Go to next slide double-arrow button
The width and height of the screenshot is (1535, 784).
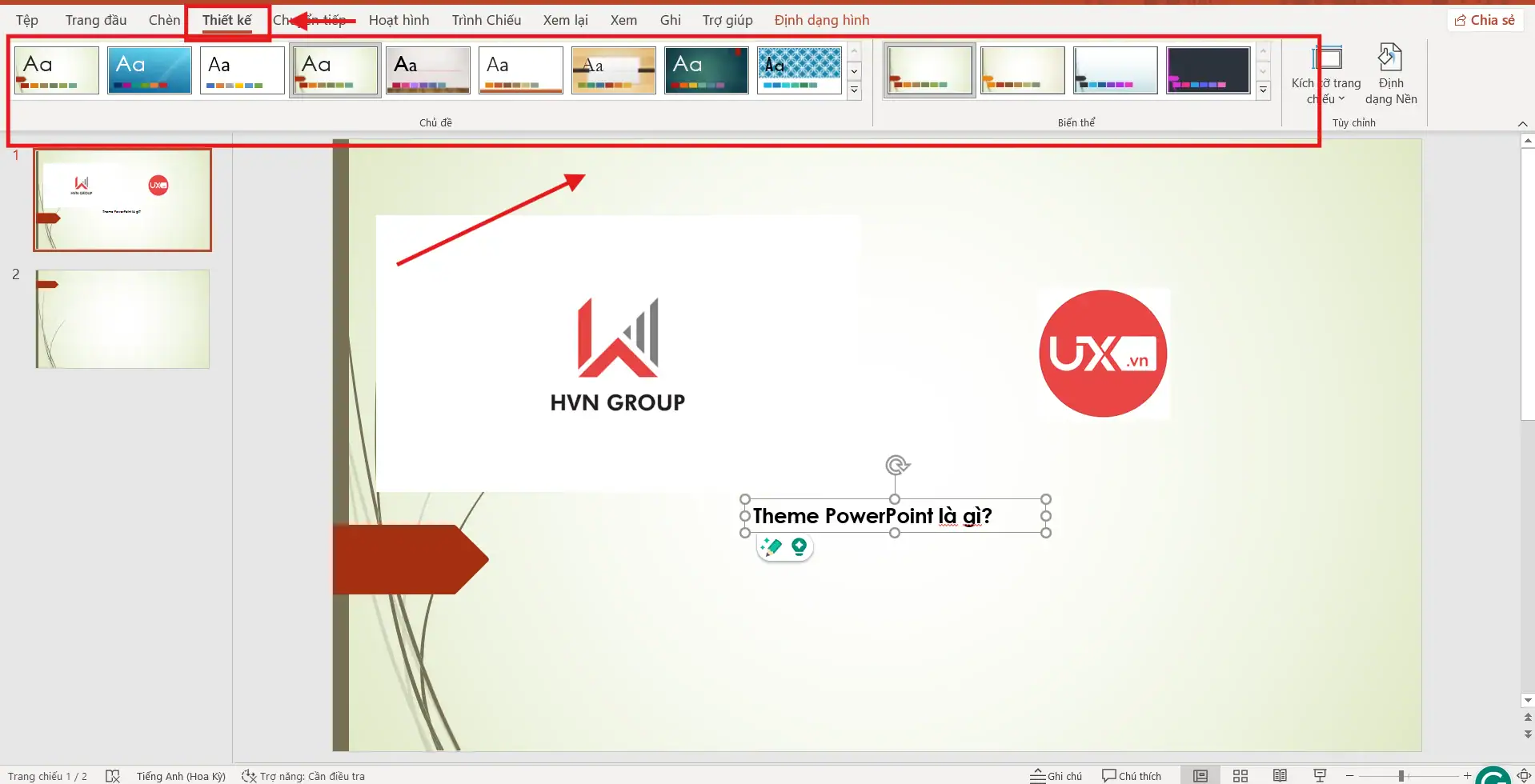point(1527,734)
